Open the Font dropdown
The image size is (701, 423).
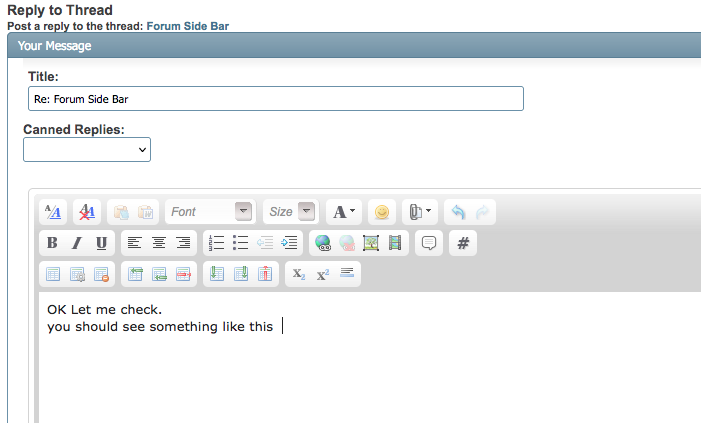click(x=210, y=212)
